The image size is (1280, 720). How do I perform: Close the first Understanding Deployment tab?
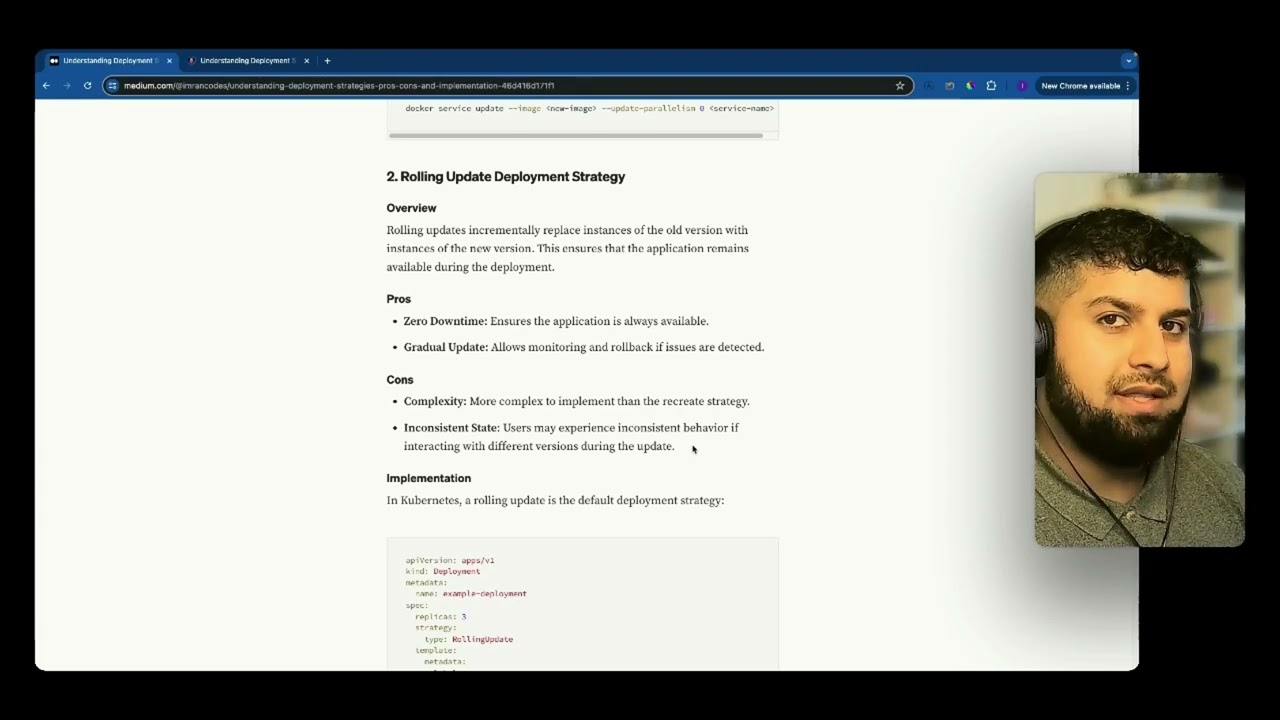[x=169, y=61]
